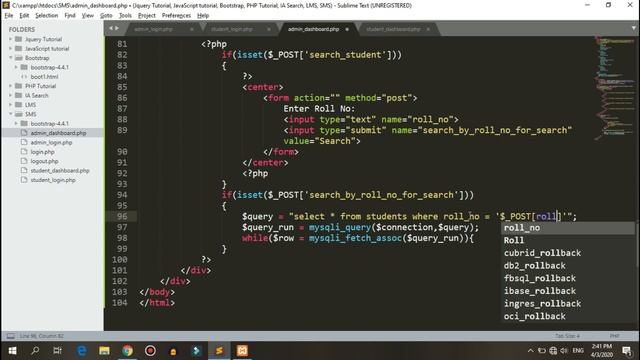
Task: Open boot1.html in the sidebar
Action: (x=44, y=77)
